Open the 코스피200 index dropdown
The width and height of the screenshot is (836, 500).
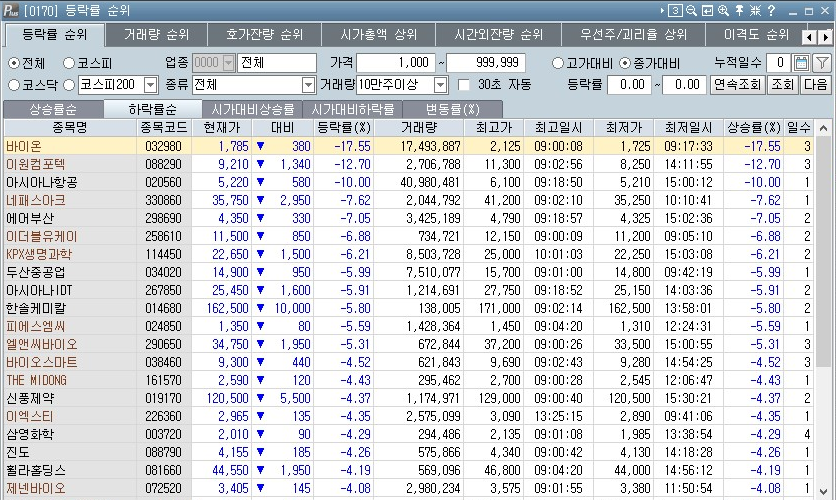click(151, 85)
